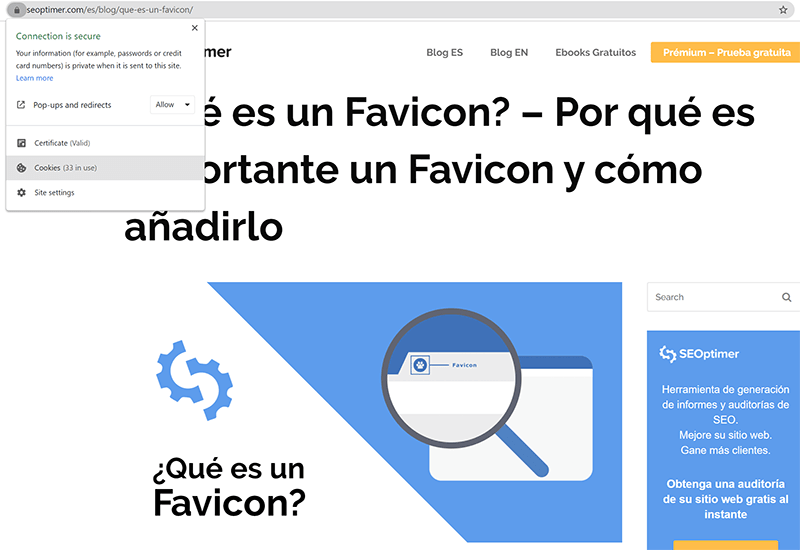Click the cookie icon
Screen dimensions: 800x550
coord(21,168)
